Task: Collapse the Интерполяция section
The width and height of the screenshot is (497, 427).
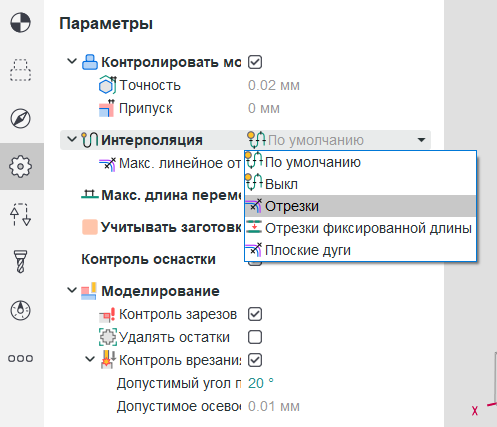Action: pos(72,139)
